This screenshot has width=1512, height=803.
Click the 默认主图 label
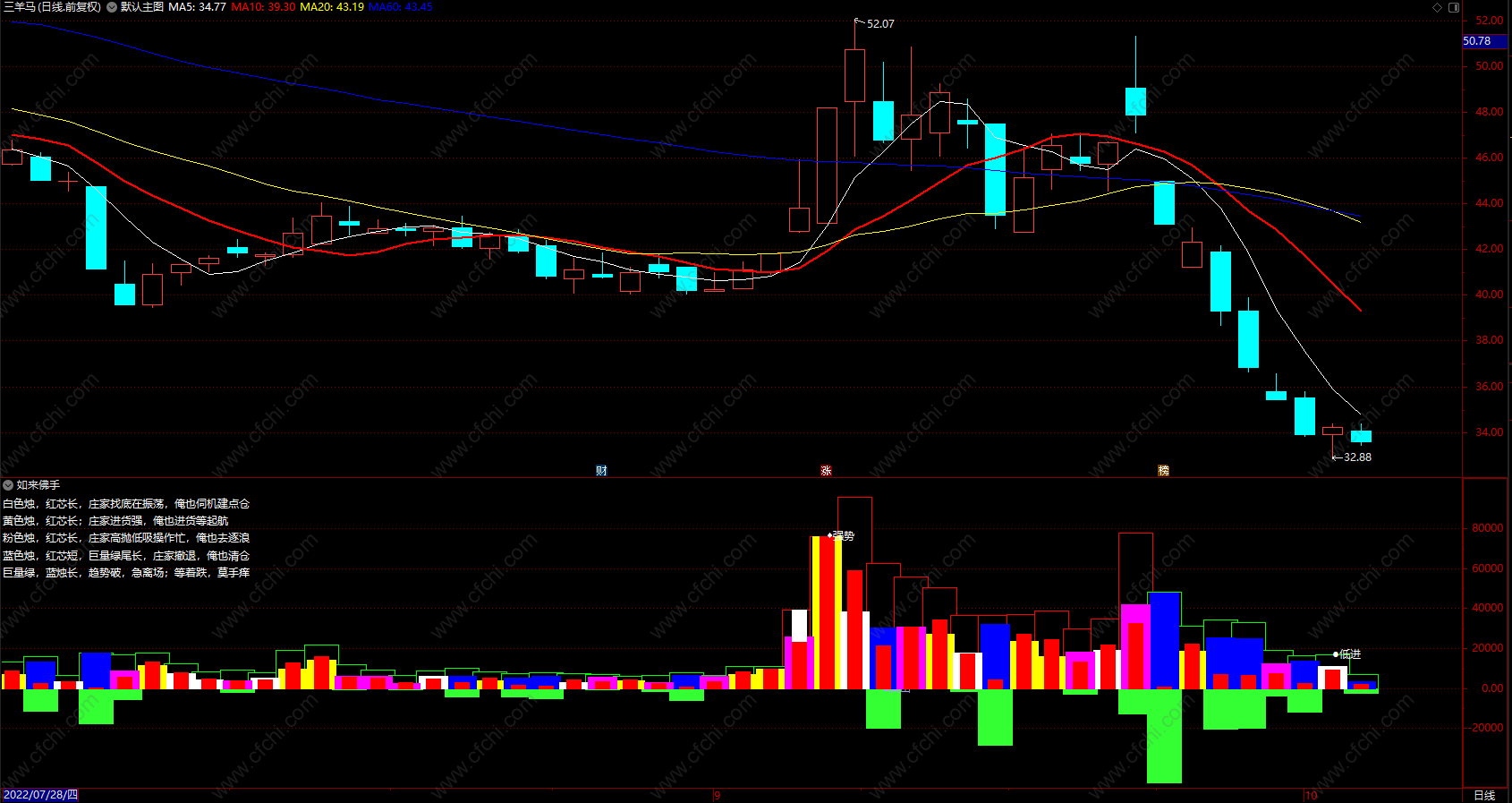pos(142,7)
